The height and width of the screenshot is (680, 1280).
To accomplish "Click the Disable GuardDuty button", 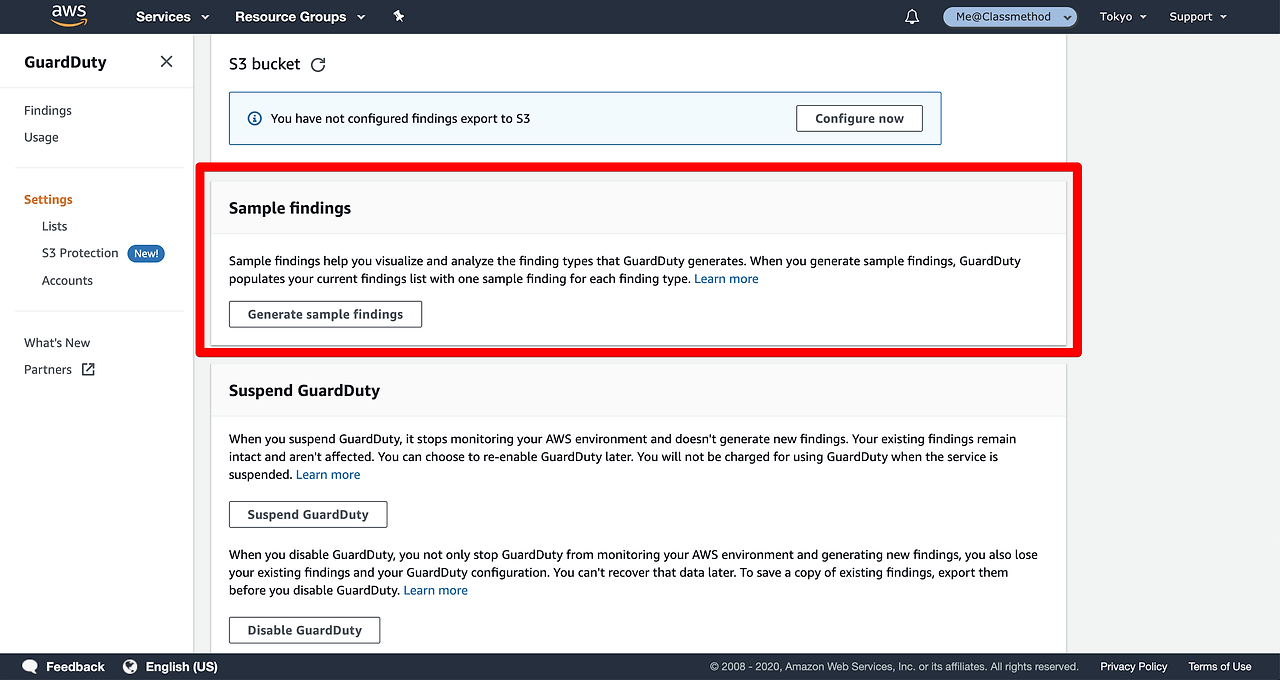I will [304, 630].
